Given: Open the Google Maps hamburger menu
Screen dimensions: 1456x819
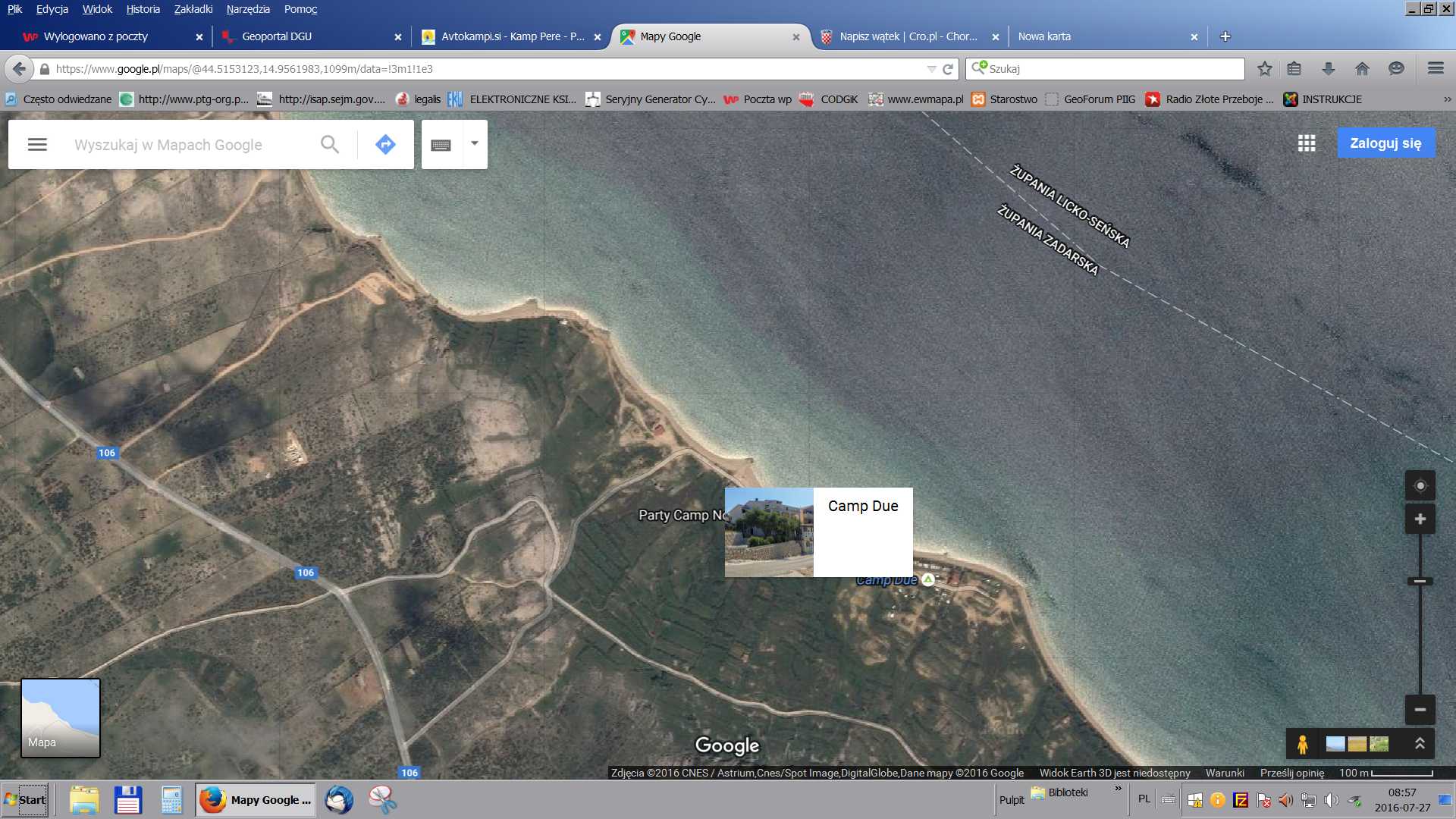Looking at the screenshot, I should (37, 144).
